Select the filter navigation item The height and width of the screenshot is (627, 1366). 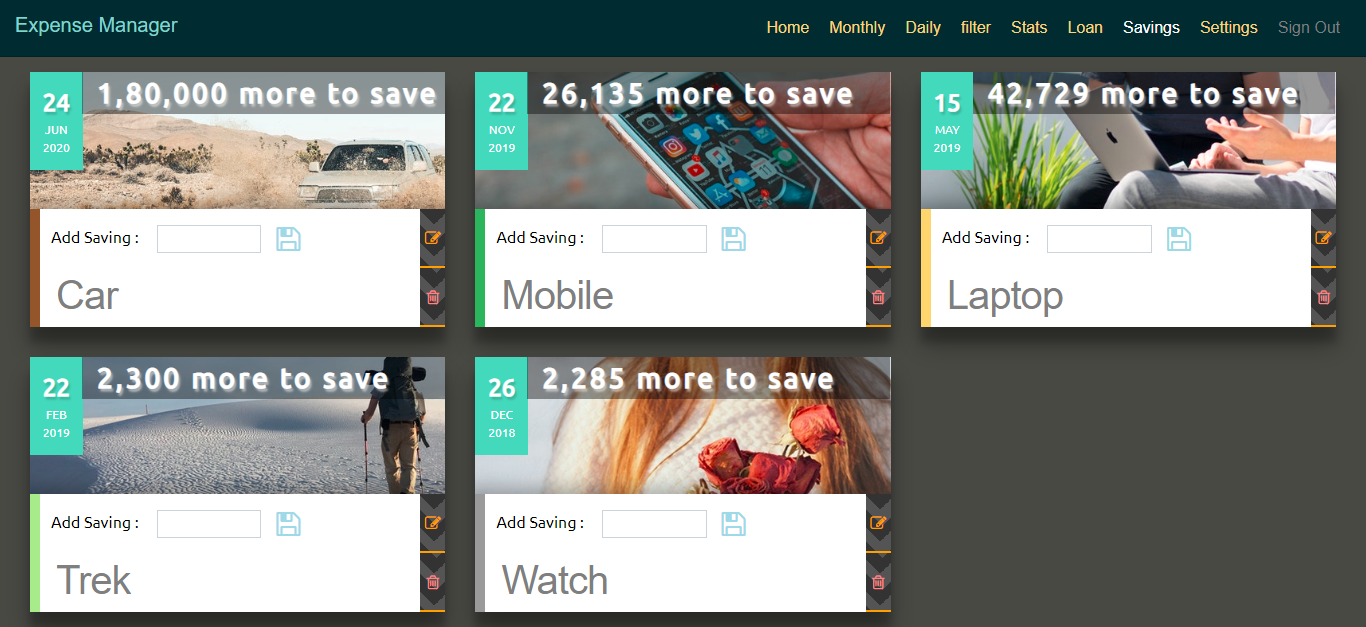976,28
